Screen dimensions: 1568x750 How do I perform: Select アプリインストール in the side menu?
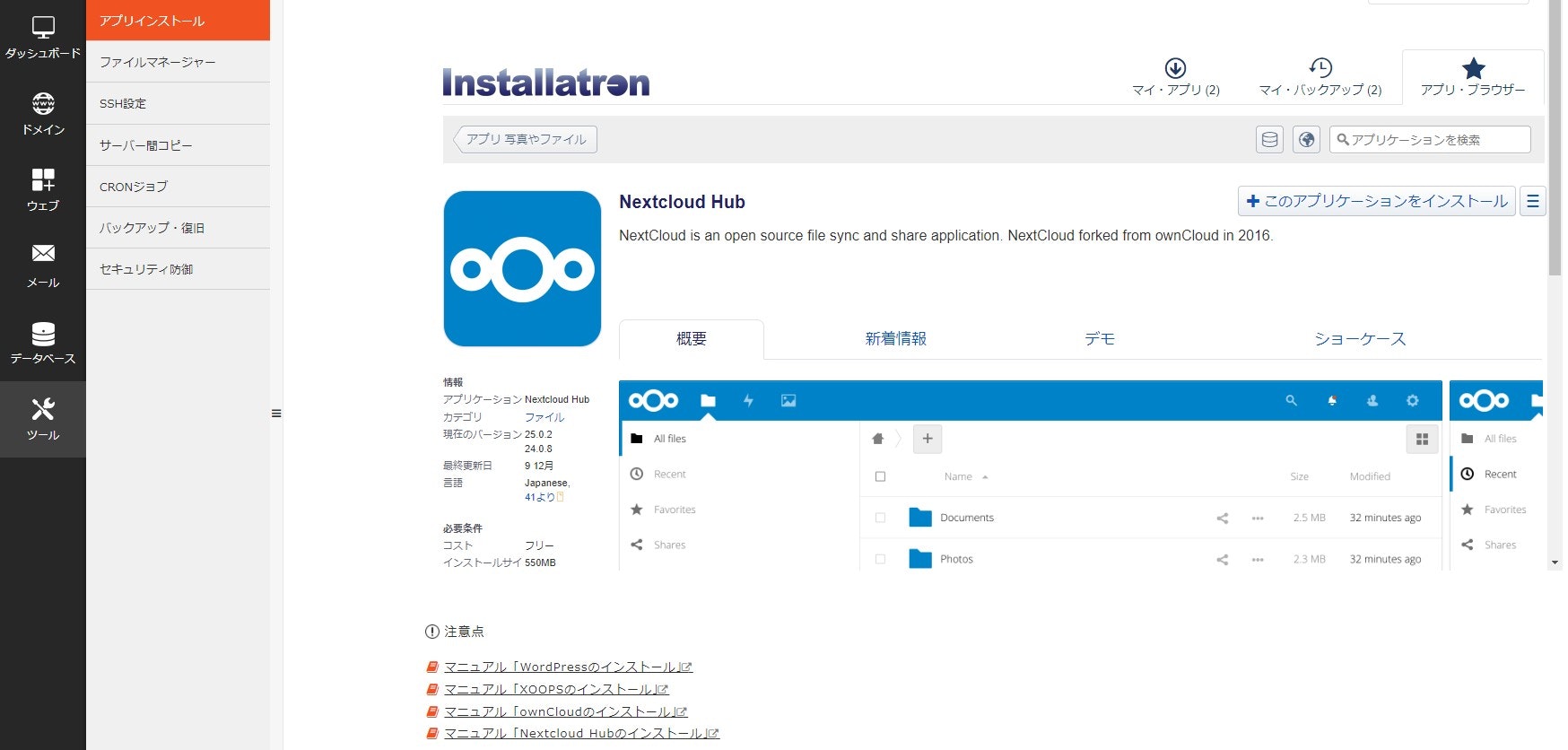(x=178, y=21)
